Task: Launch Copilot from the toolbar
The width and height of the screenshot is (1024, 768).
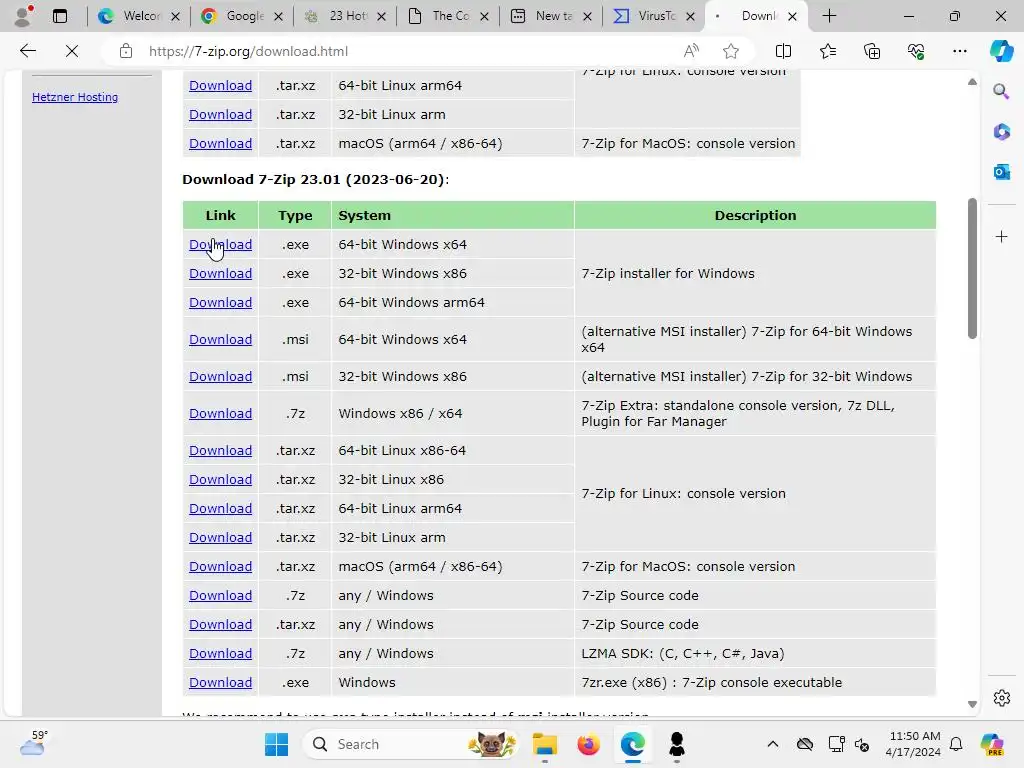Action: [x=1001, y=51]
